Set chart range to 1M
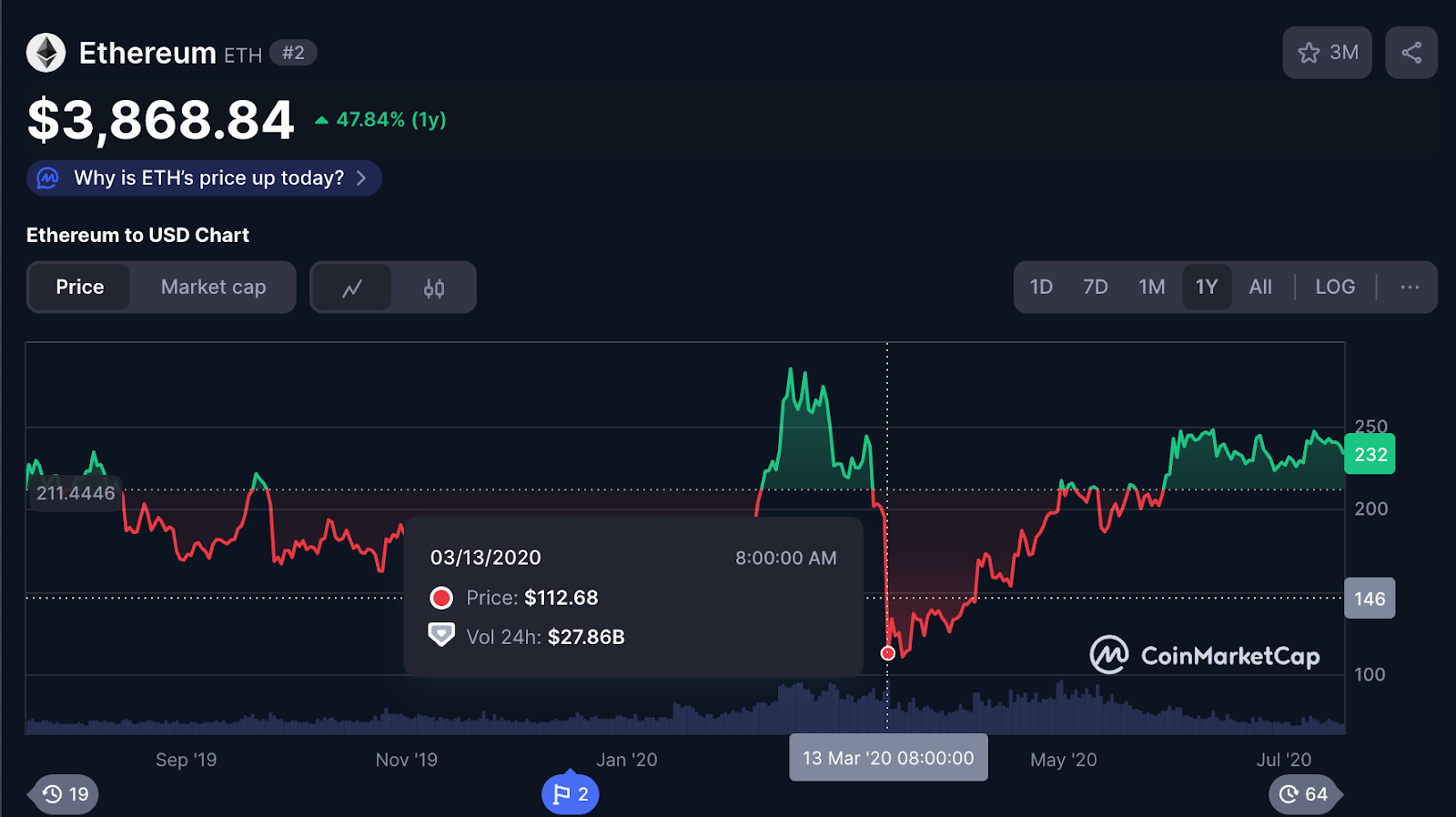 1151,287
